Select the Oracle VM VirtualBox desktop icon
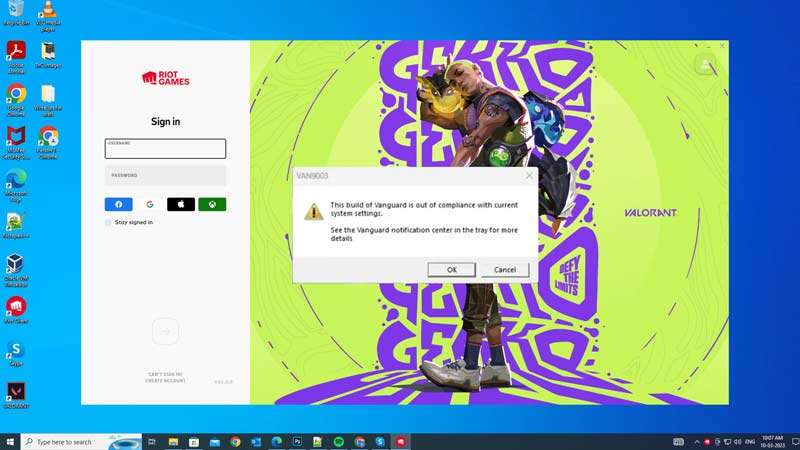This screenshot has height=450, width=800. tap(16, 270)
